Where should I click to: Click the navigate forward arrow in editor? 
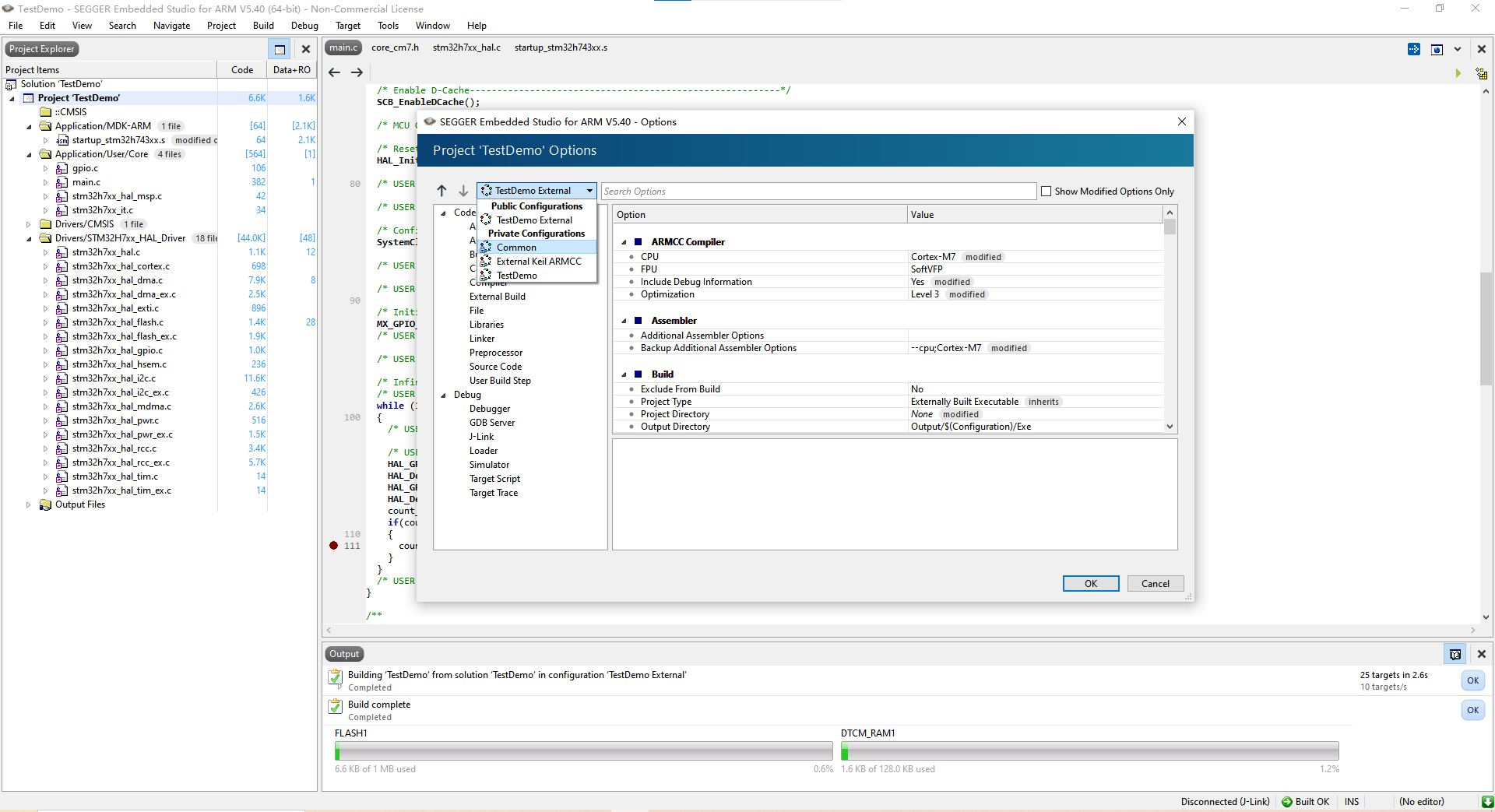[357, 72]
